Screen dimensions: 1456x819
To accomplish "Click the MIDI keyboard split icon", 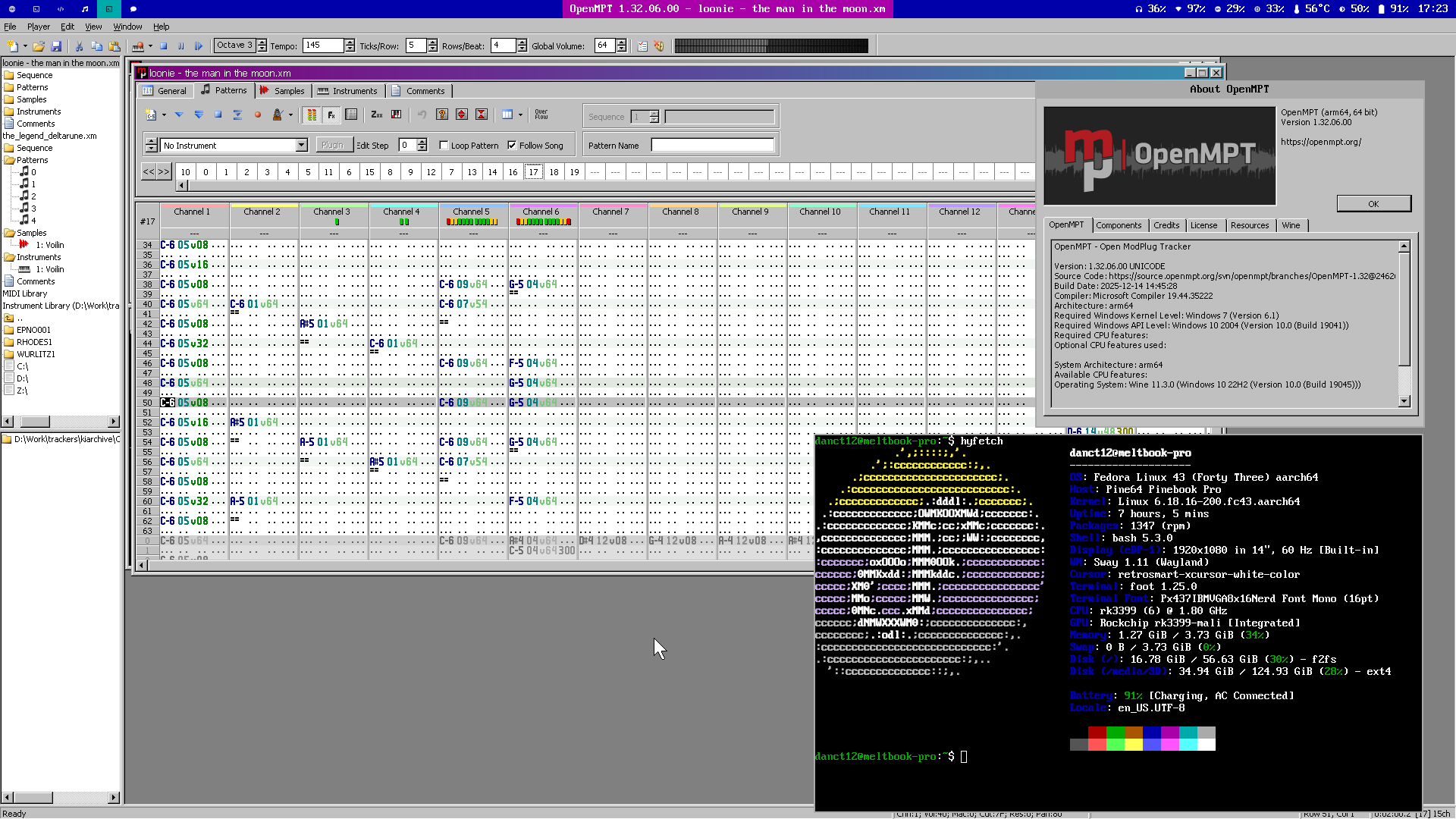I will [x=396, y=115].
